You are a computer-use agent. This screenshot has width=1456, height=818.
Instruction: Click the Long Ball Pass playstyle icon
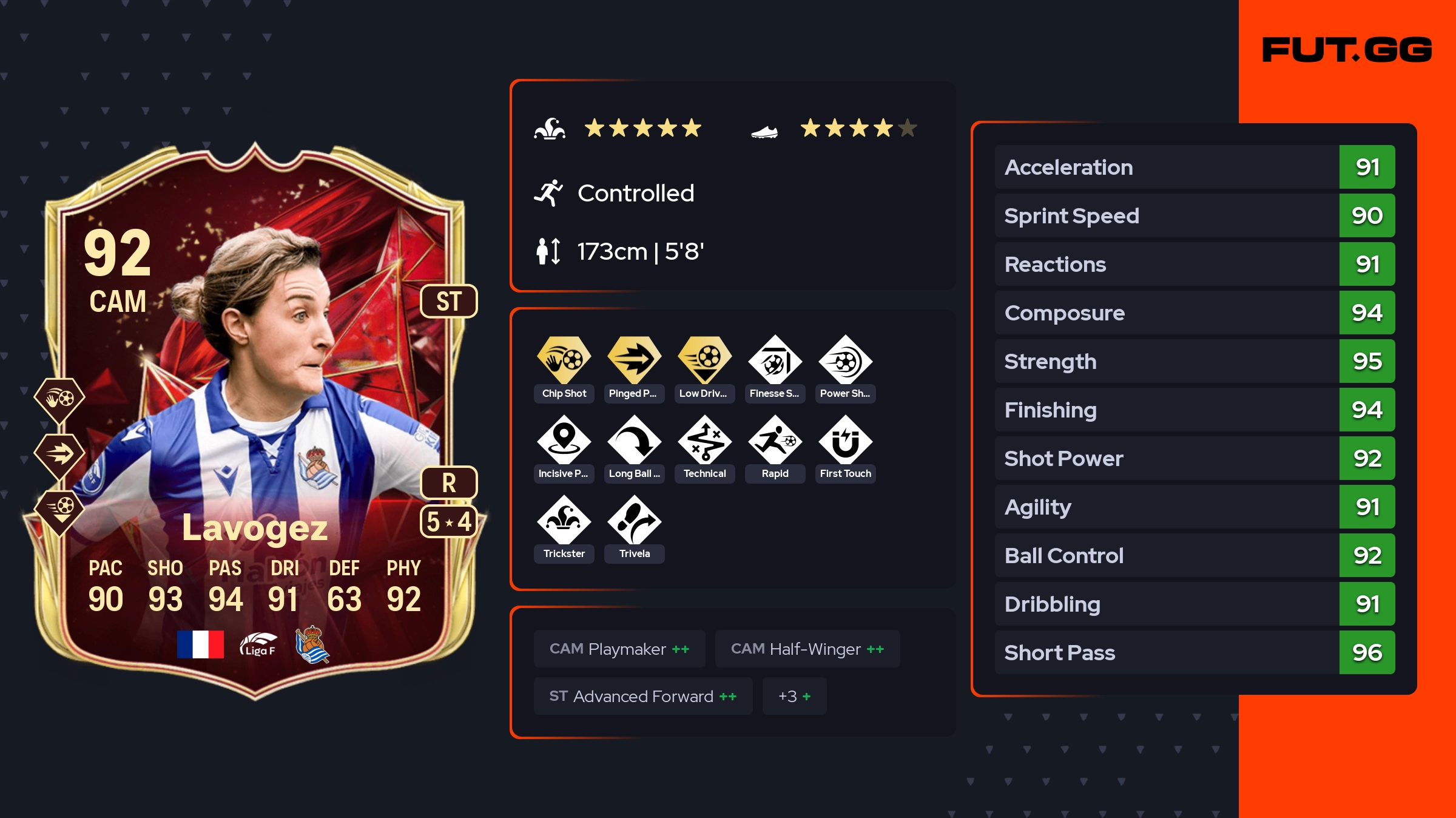point(634,440)
